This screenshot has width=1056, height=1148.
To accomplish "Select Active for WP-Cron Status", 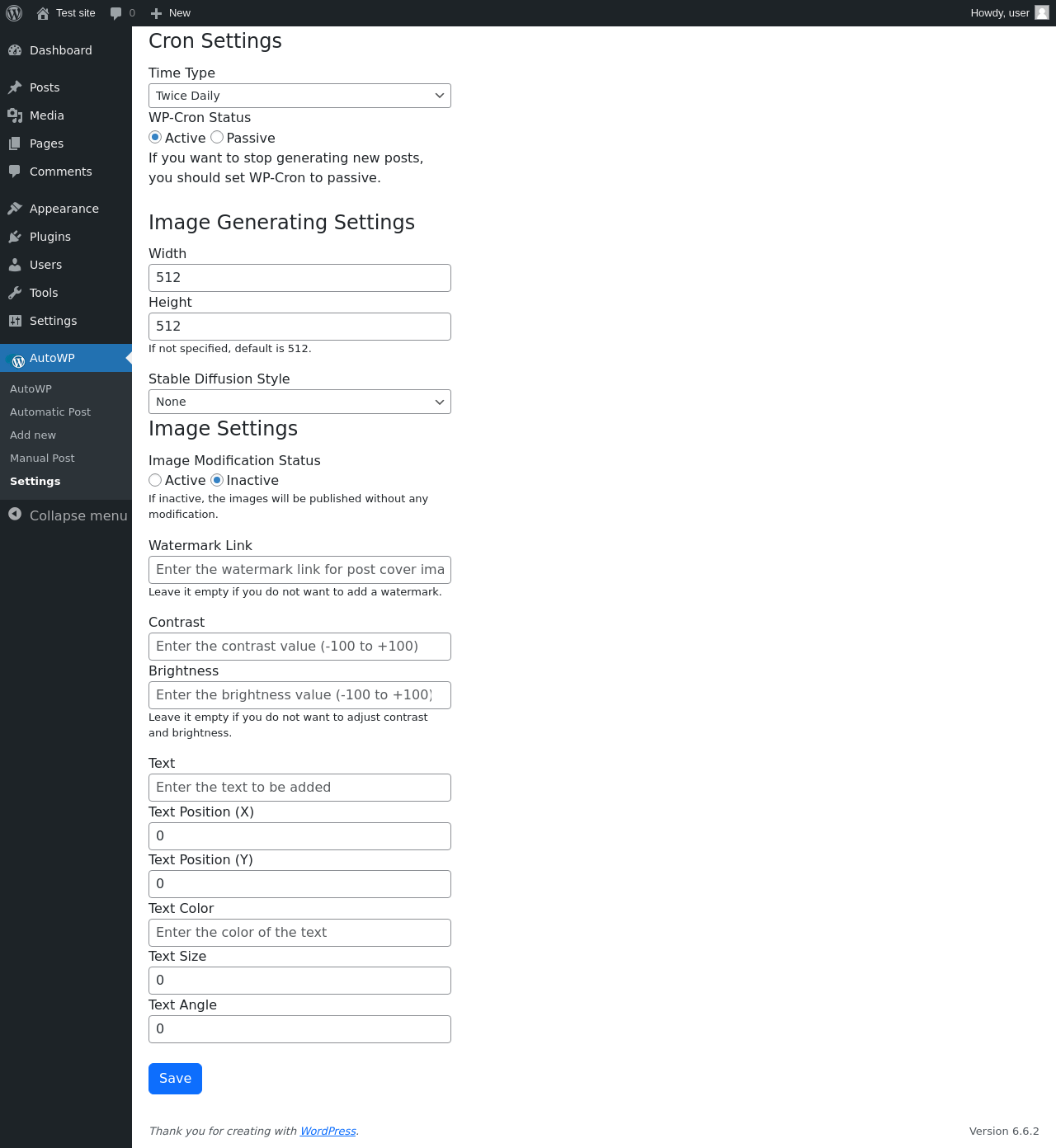I will pos(155,138).
